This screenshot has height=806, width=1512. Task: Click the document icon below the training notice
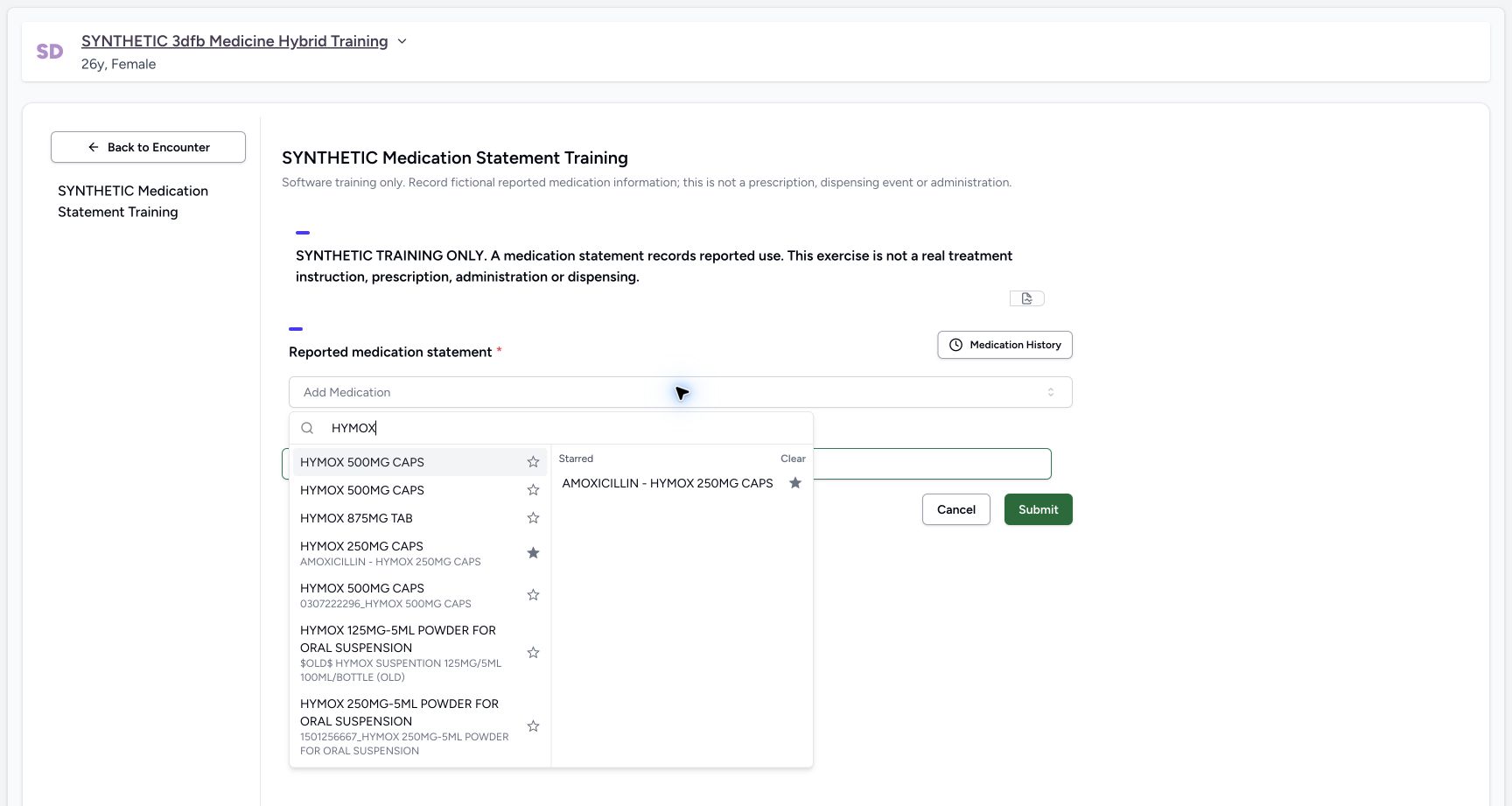click(x=1026, y=298)
